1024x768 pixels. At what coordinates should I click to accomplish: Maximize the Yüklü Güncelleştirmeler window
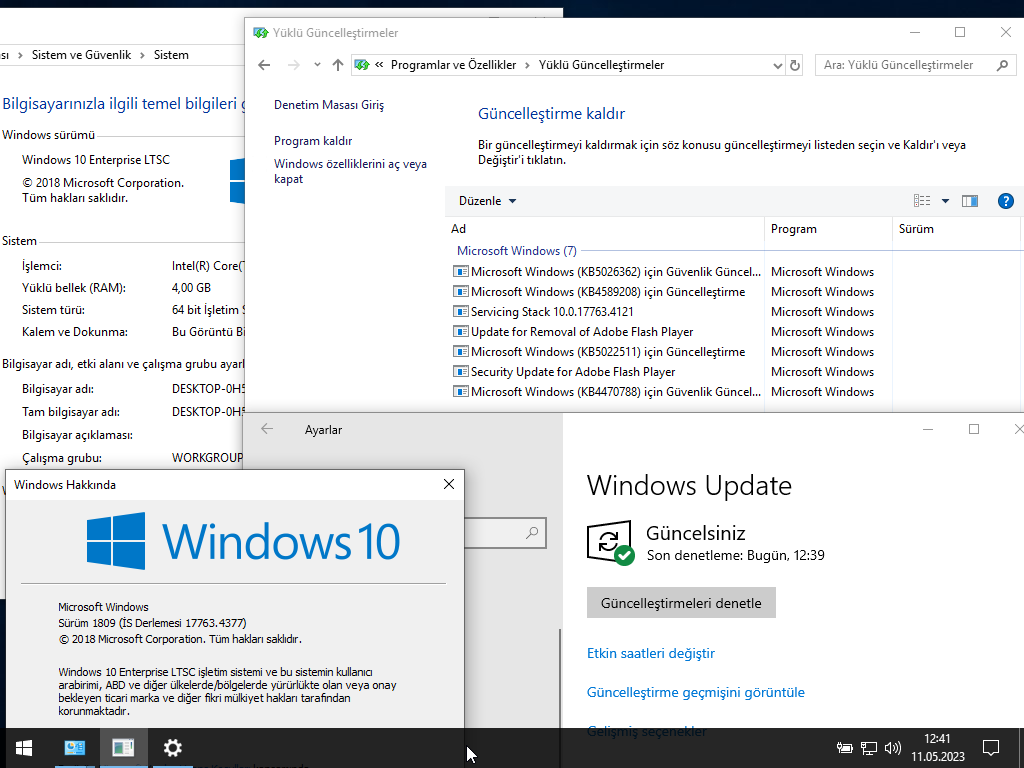tap(960, 32)
